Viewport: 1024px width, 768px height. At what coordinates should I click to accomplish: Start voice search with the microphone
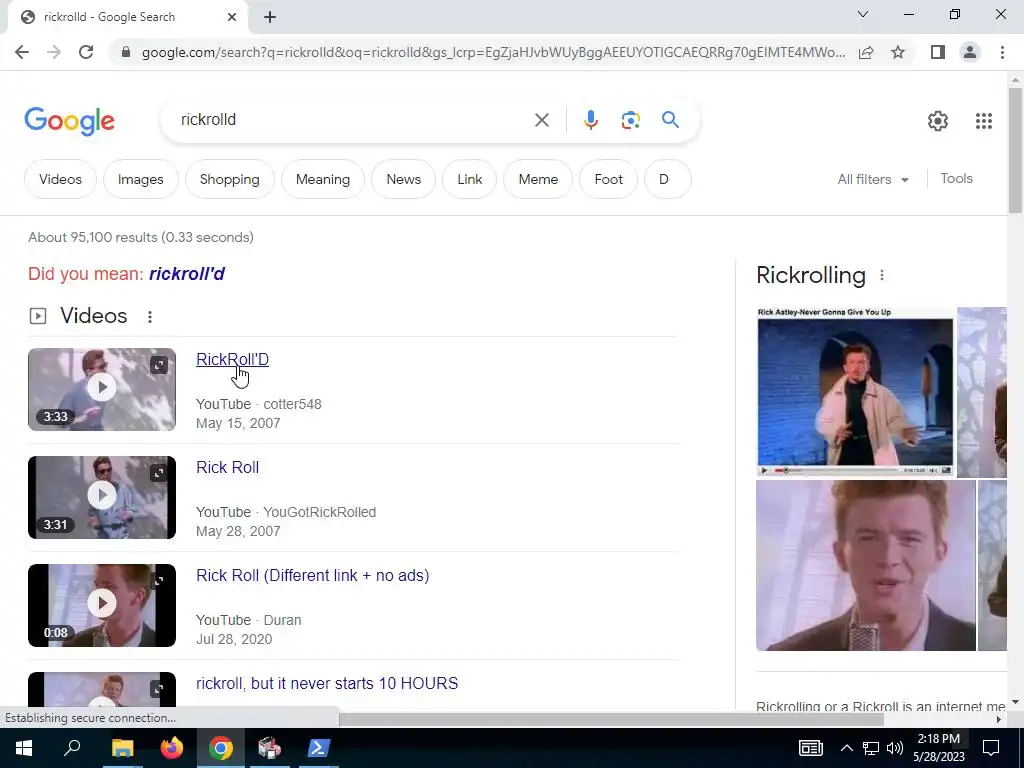[590, 120]
